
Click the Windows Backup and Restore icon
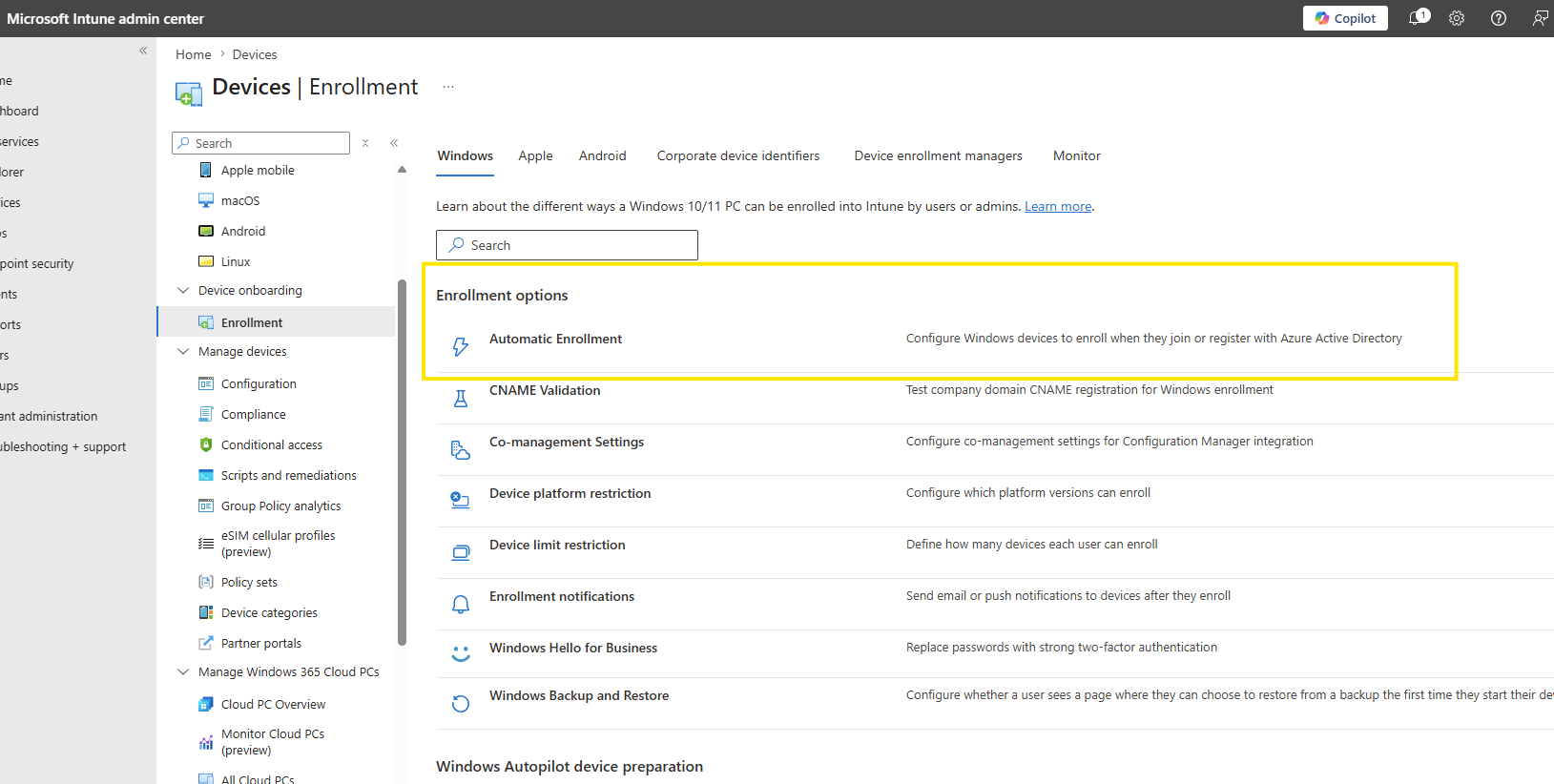[x=461, y=704]
